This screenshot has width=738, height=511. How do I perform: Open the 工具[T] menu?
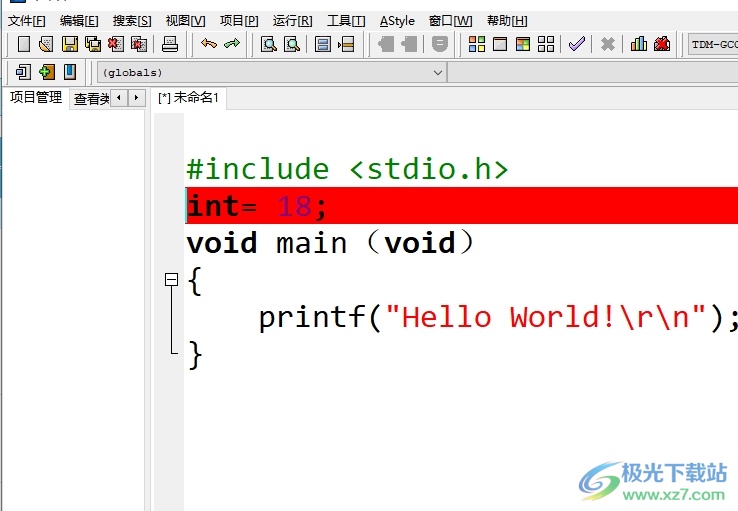click(x=346, y=21)
